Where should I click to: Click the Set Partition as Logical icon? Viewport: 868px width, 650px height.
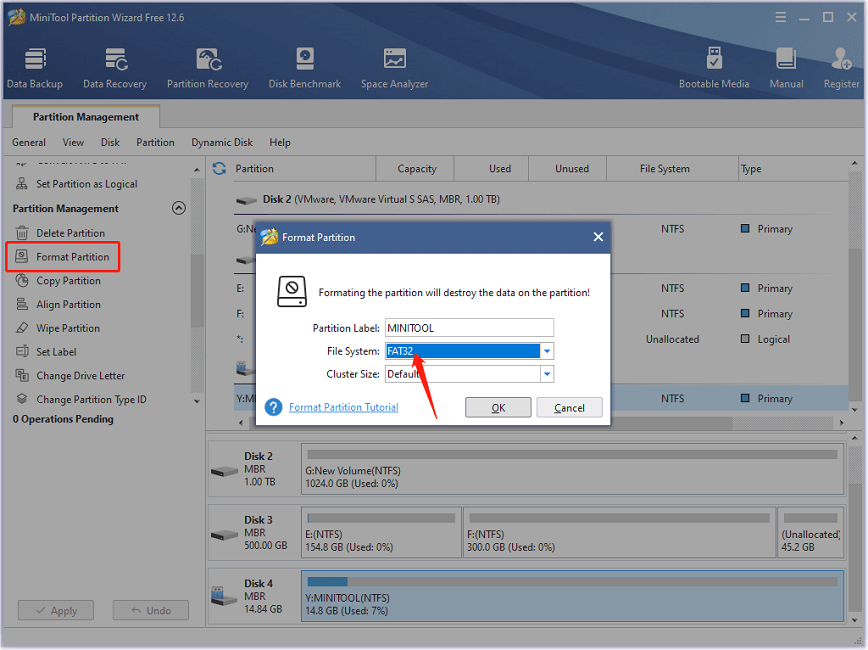click(x=22, y=184)
